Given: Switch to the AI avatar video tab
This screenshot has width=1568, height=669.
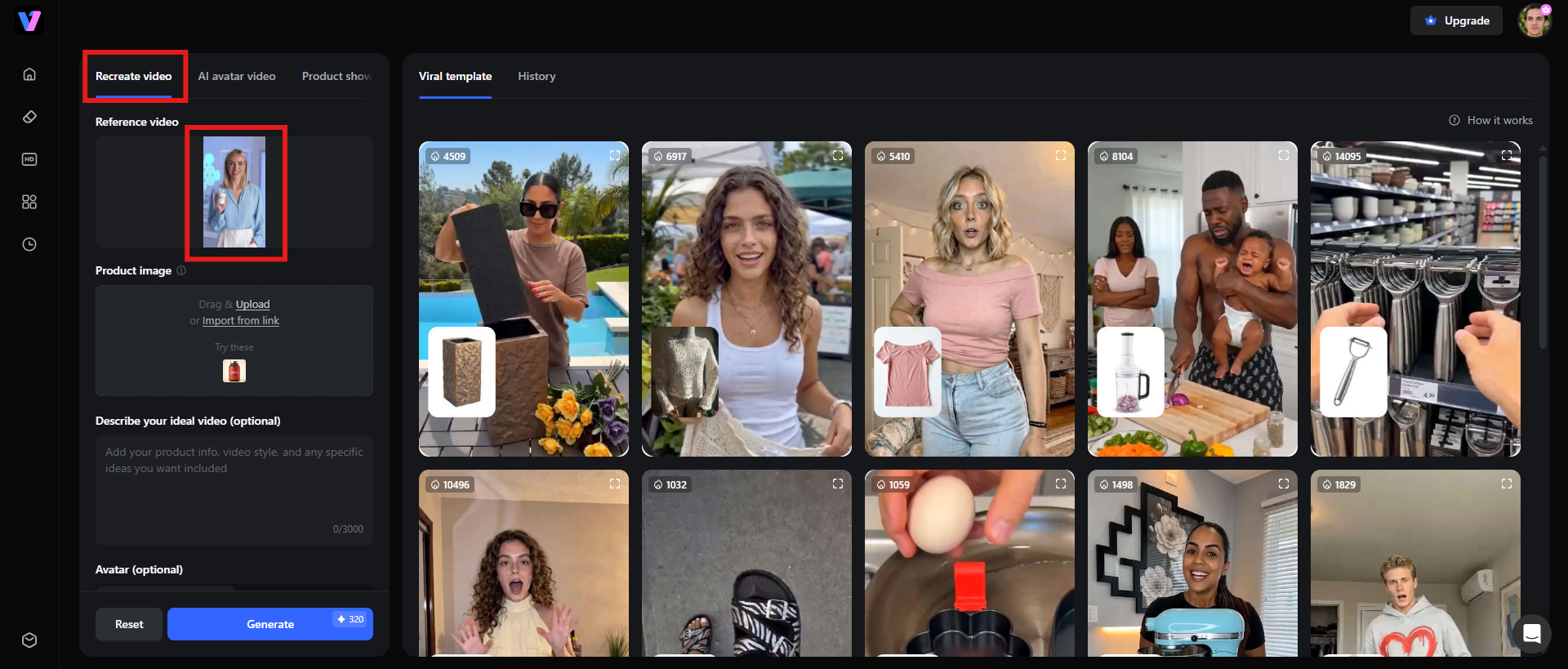Looking at the screenshot, I should point(237,76).
